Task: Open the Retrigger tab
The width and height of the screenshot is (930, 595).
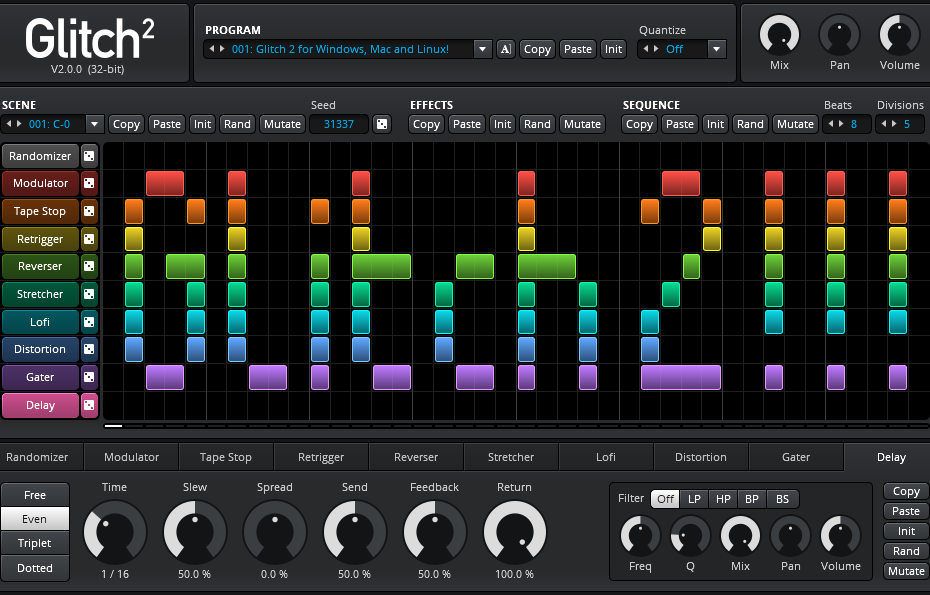Action: click(x=321, y=457)
